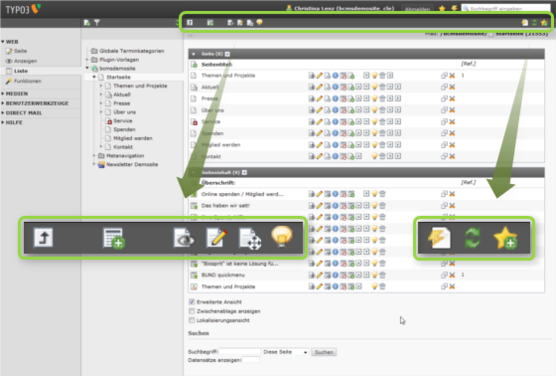Click the Suchbegriff search input field
The width and height of the screenshot is (556, 376).
pos(240,352)
